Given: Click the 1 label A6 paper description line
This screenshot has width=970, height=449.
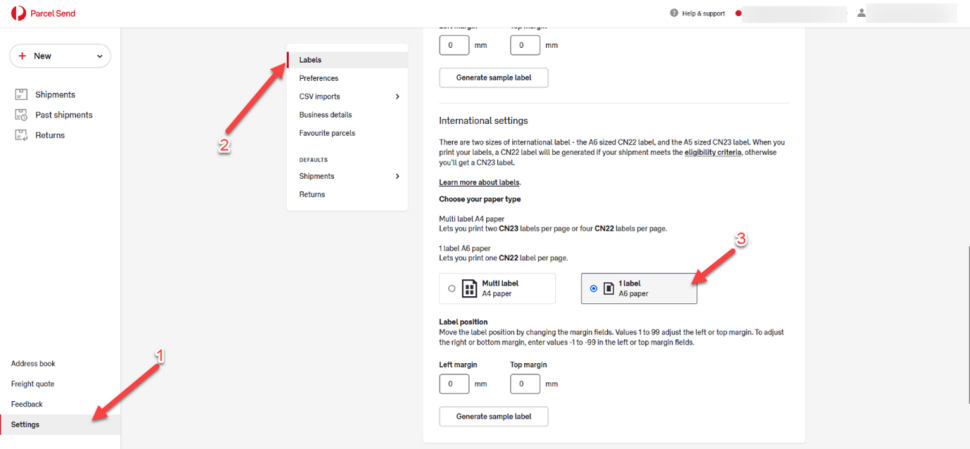Looking at the screenshot, I should (x=504, y=257).
